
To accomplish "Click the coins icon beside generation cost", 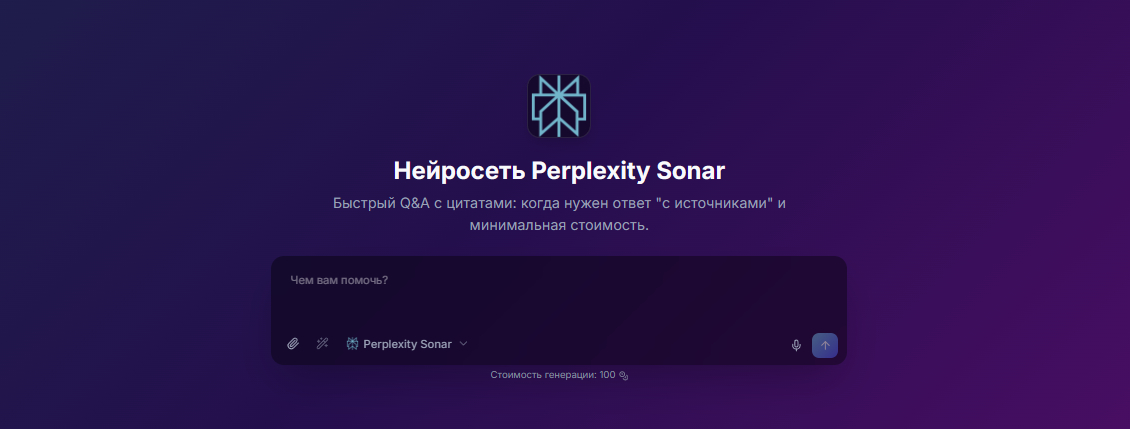I will point(624,376).
